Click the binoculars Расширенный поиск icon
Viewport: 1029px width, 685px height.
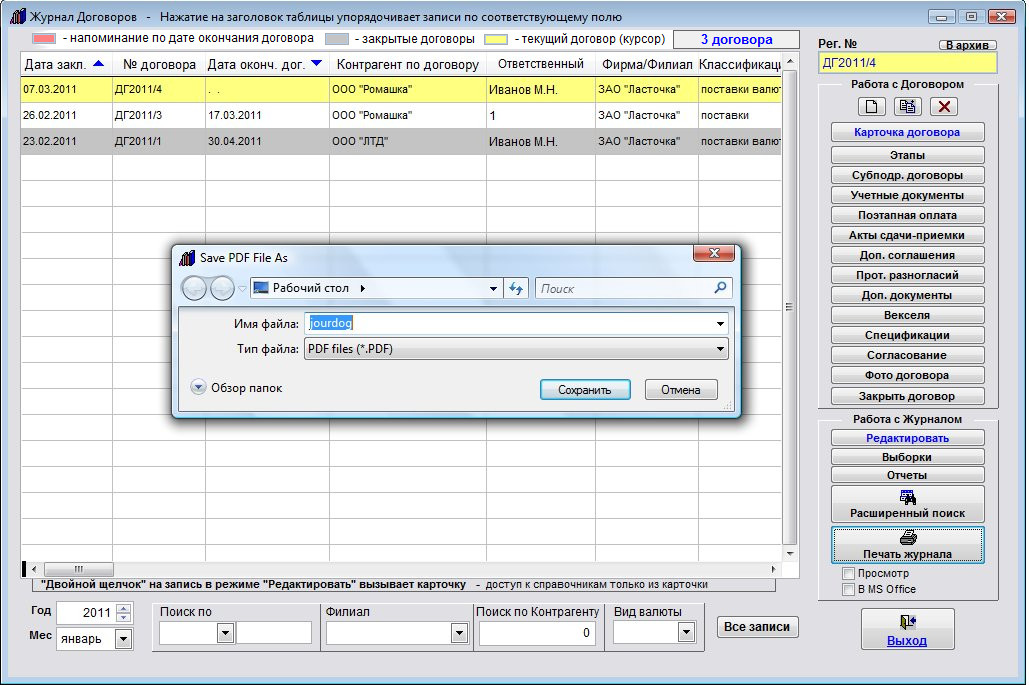pyautogui.click(x=907, y=496)
